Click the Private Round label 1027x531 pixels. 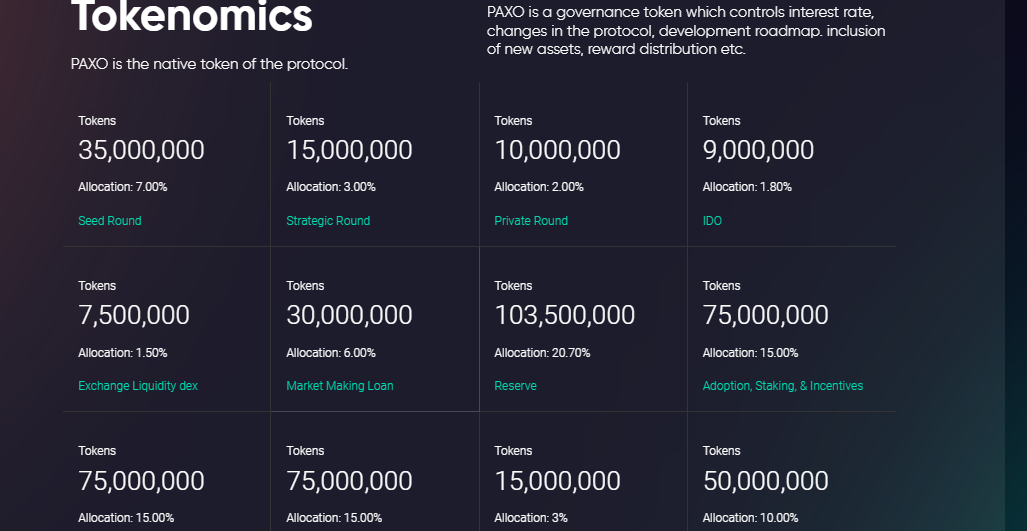point(531,221)
